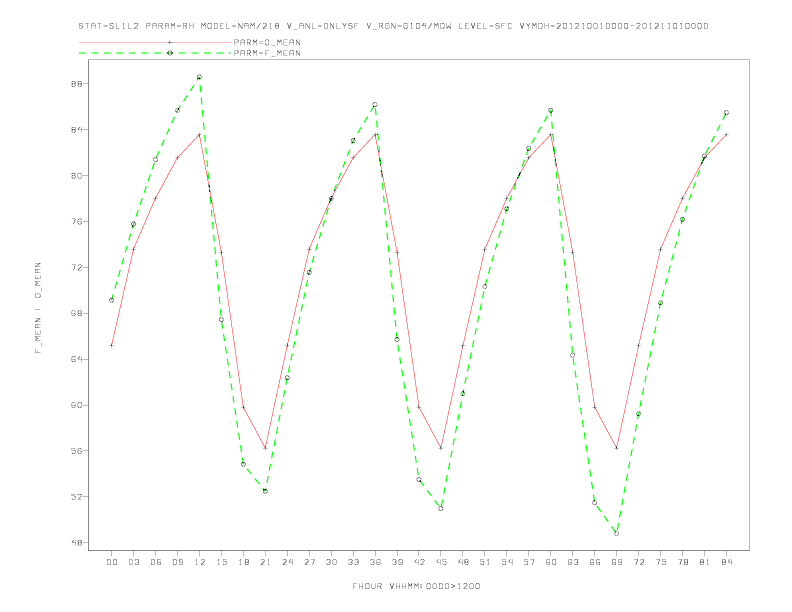The image size is (792, 612).
Task: Click STAT=SL1L2 in the chart title
Action: pos(109,26)
